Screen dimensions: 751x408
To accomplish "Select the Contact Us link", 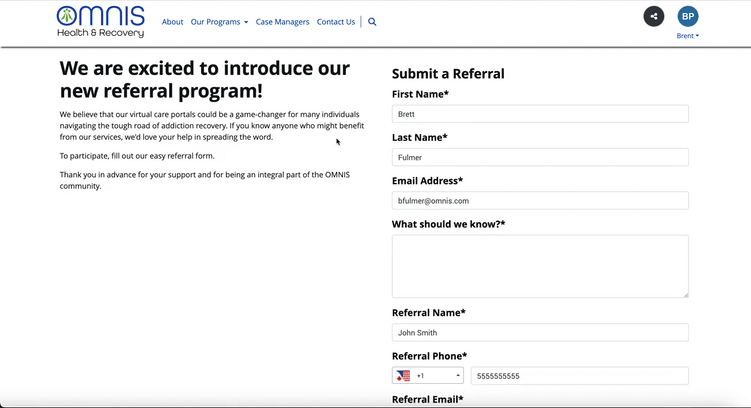I will point(336,22).
